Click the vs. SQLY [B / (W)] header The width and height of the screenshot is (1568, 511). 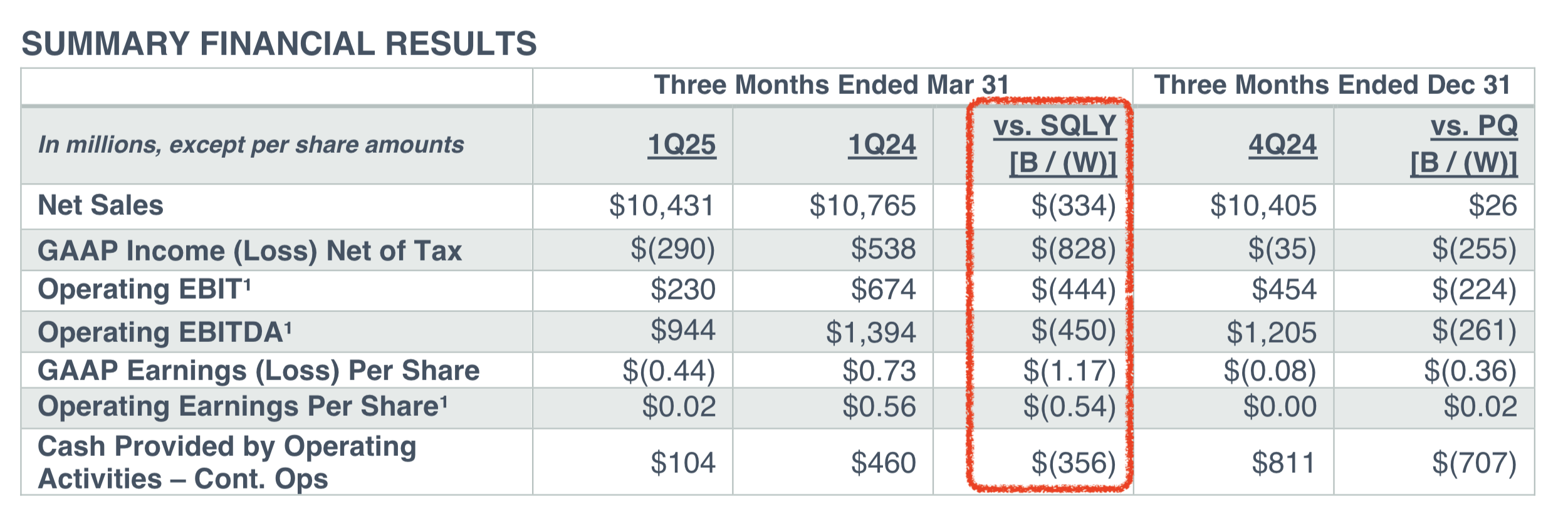(1055, 145)
